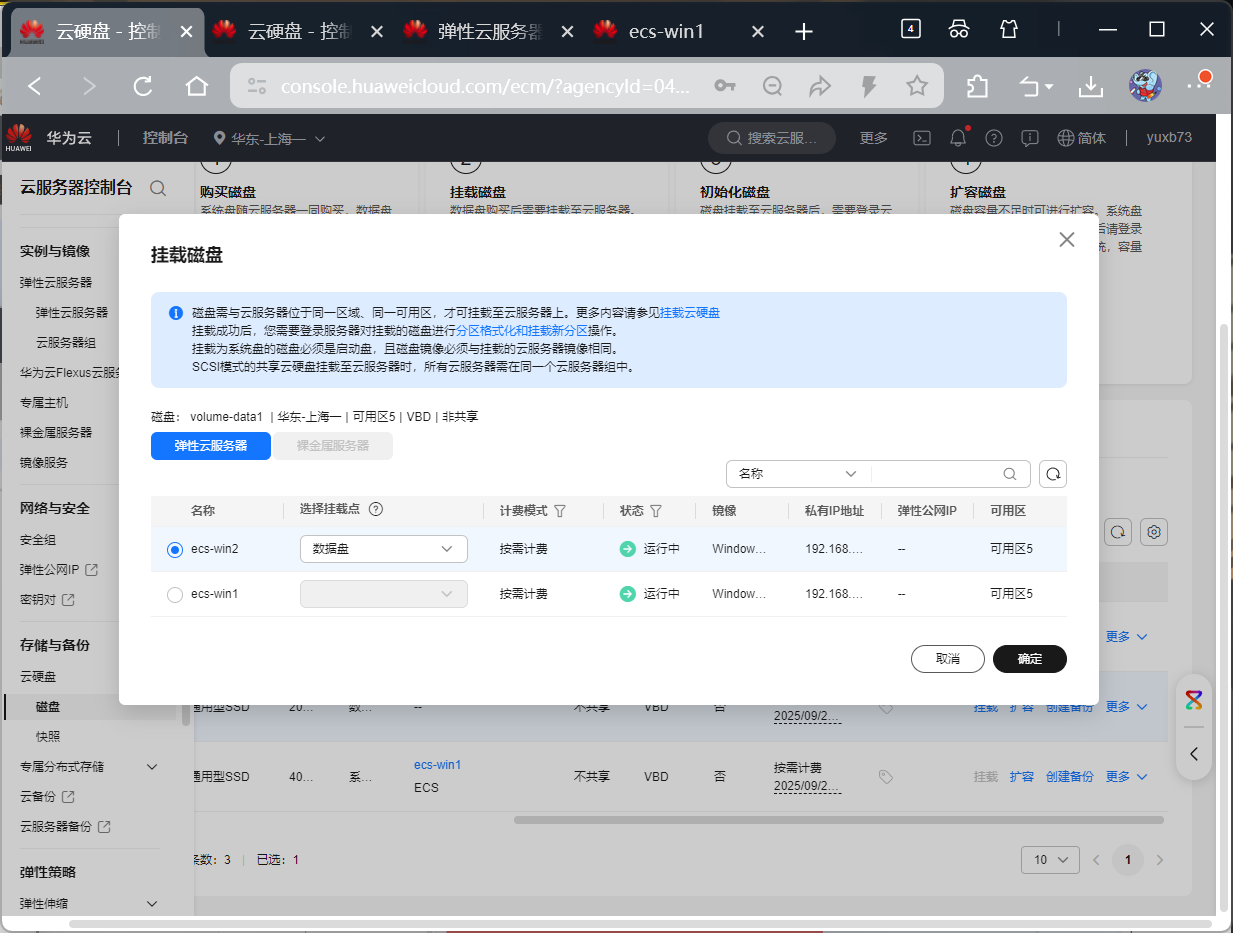
Task: Go back in browser history
Action: pyautogui.click(x=35, y=86)
